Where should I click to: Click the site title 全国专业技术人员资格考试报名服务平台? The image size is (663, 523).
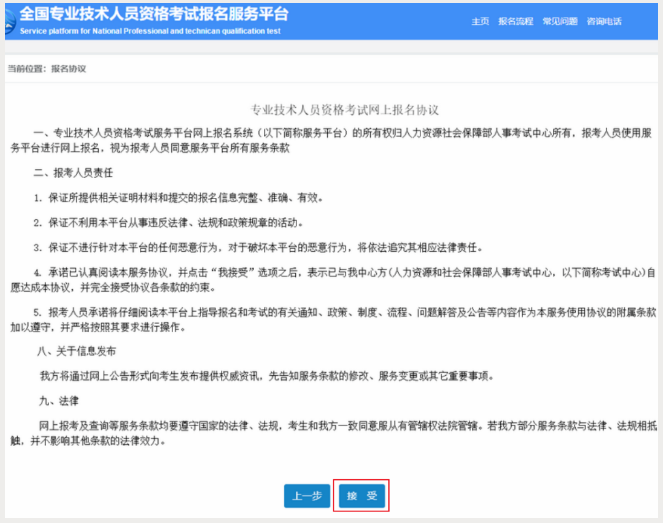point(154,14)
